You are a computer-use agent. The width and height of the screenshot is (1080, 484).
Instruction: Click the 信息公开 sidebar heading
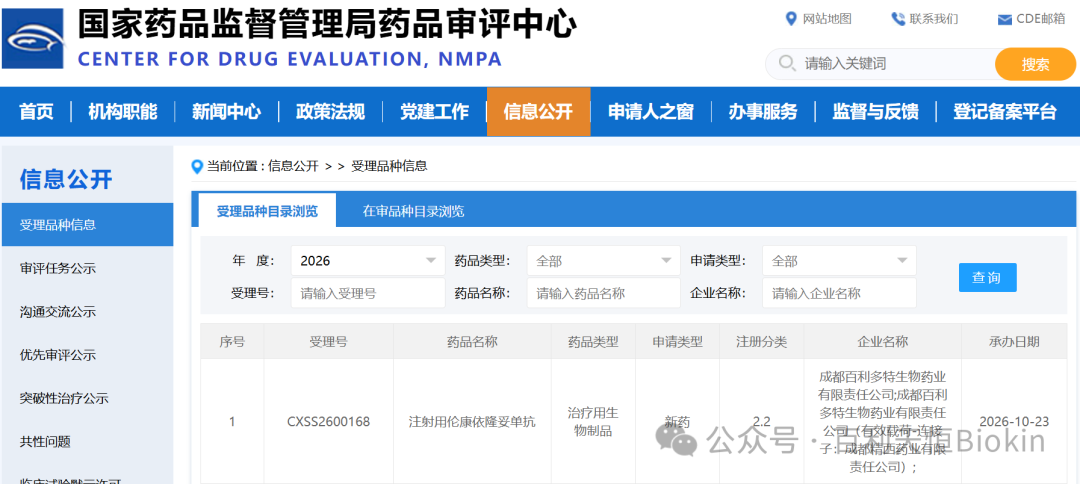pyautogui.click(x=66, y=179)
